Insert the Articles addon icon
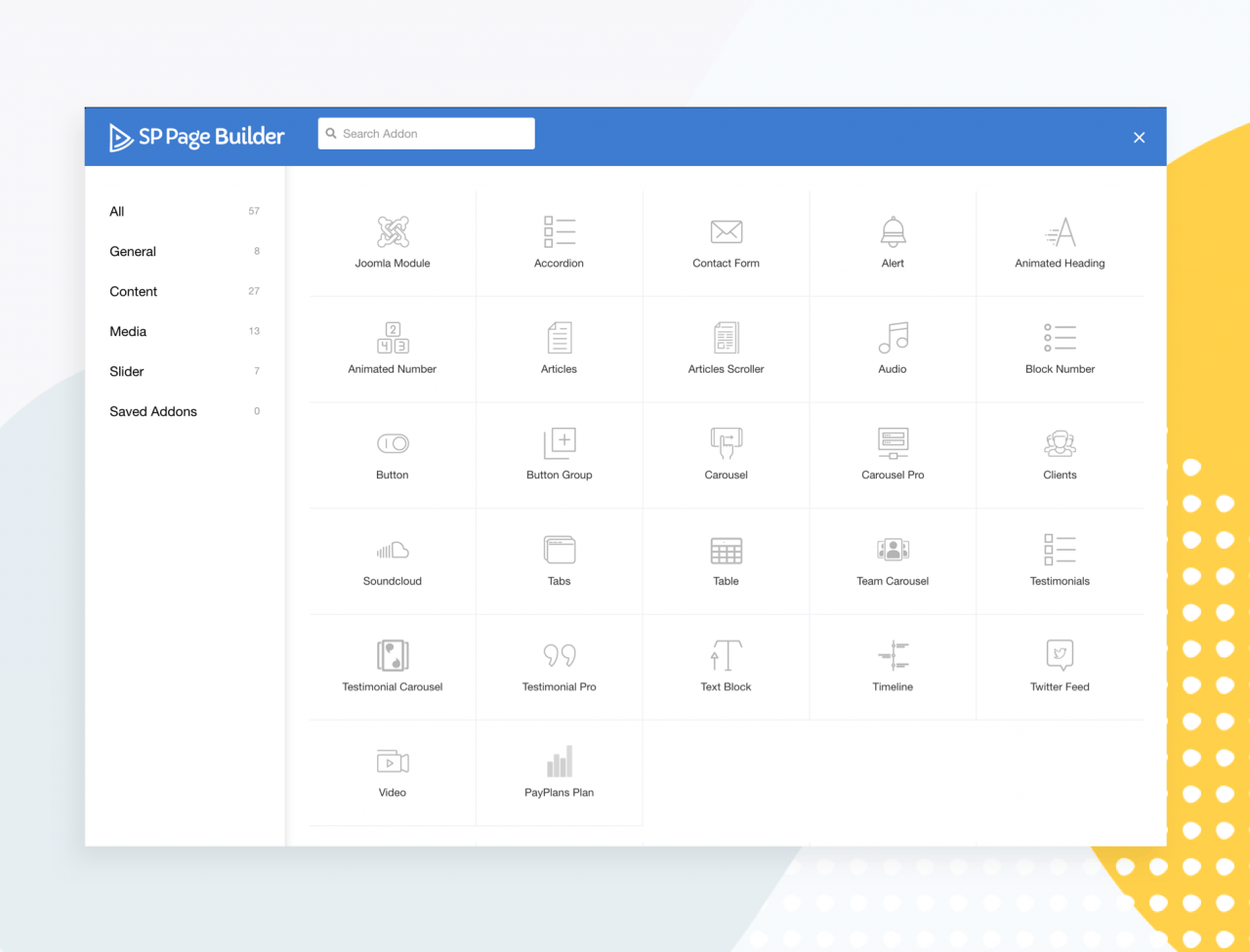Screen dimensions: 1250x952 pos(560,338)
